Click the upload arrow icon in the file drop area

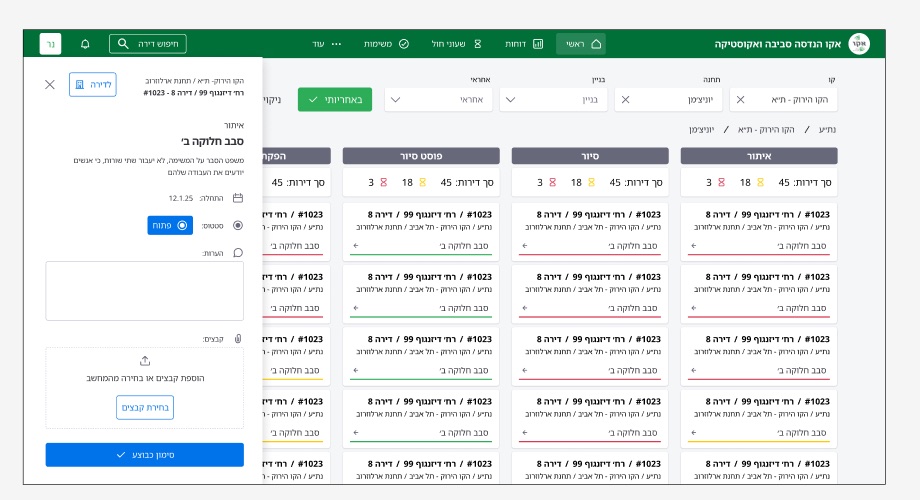pyautogui.click(x=145, y=361)
